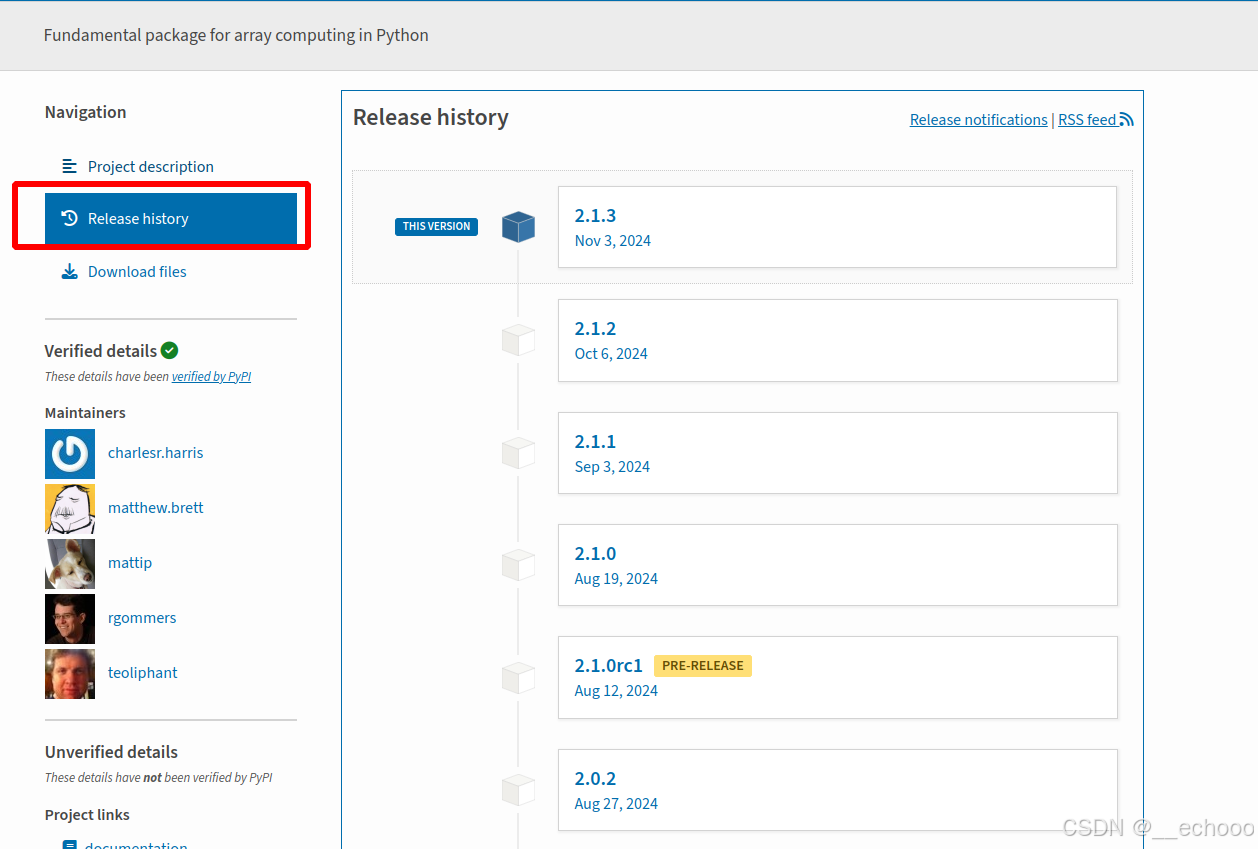Screen dimensions: 1258x849
Task: Click the 'Unverified details' heading
Action: coord(111,752)
